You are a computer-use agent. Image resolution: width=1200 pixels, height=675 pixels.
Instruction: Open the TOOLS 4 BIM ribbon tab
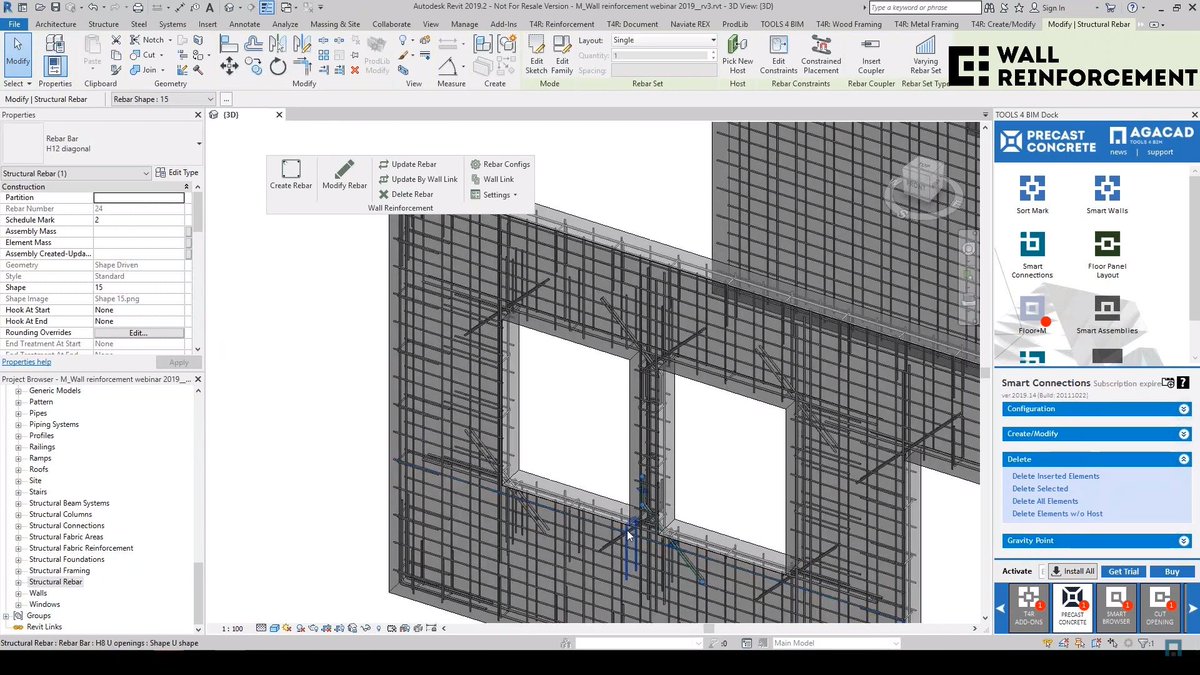(x=782, y=23)
